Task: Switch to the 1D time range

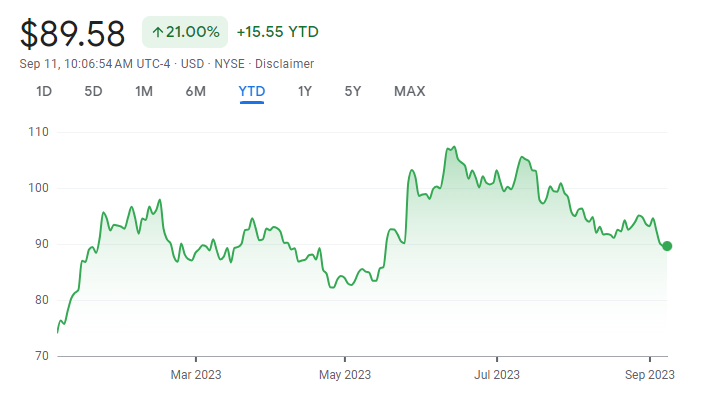Action: [x=44, y=91]
